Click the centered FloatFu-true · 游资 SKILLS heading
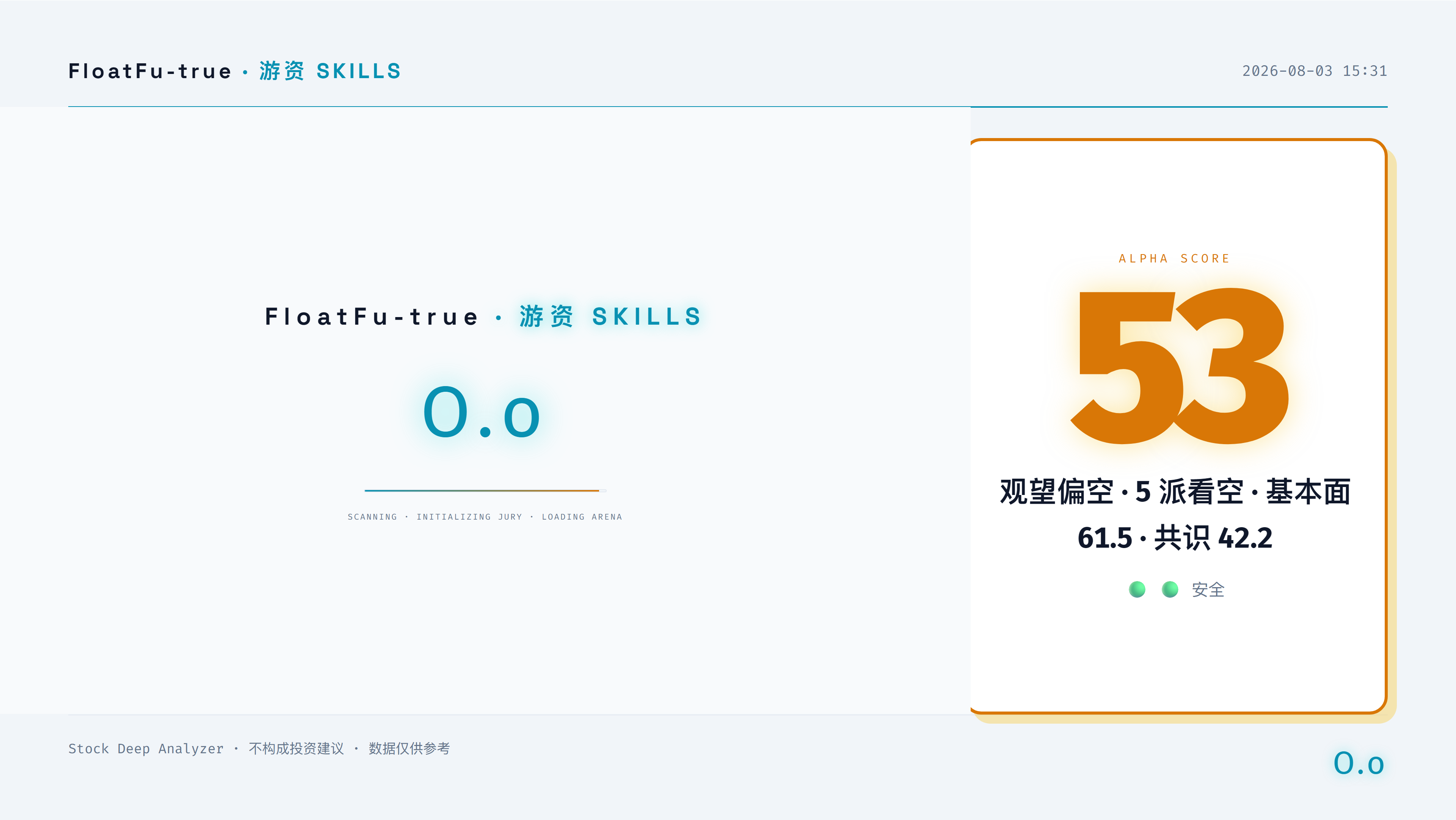The width and height of the screenshot is (1456, 820). pyautogui.click(x=484, y=316)
